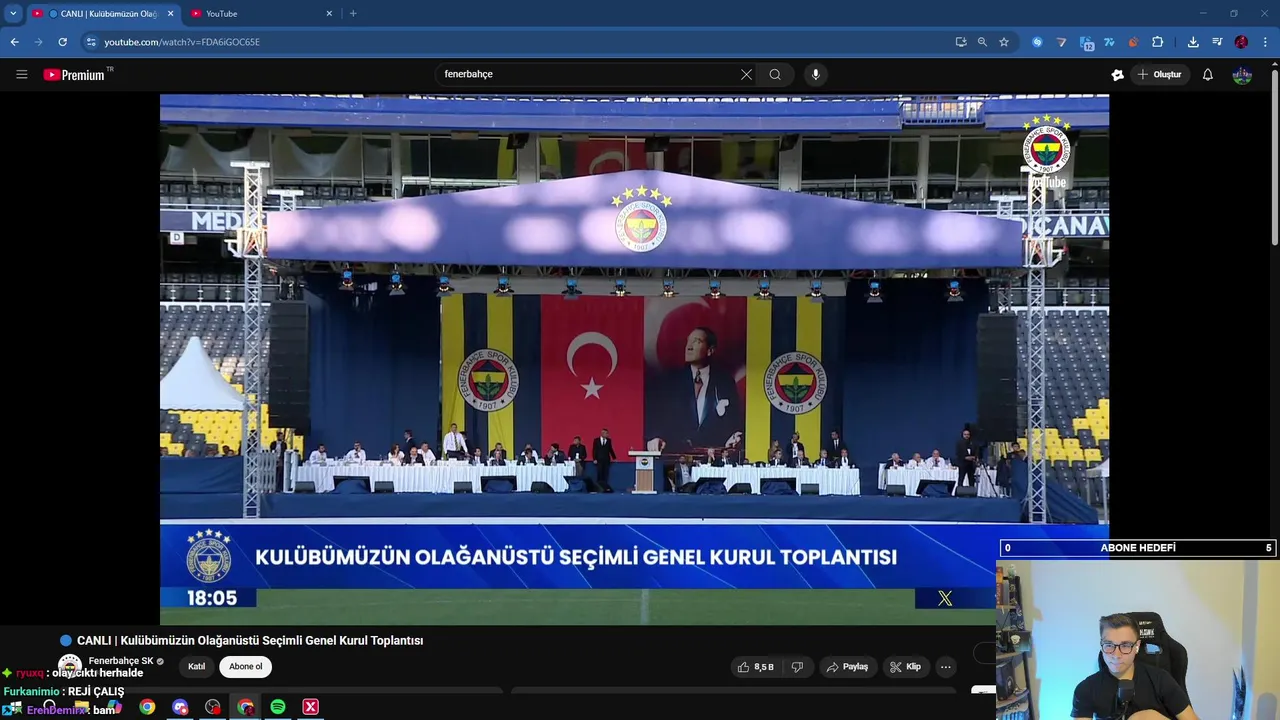Screen dimensions: 1280x720
Task: Go forward in browser history
Action: 38,42
